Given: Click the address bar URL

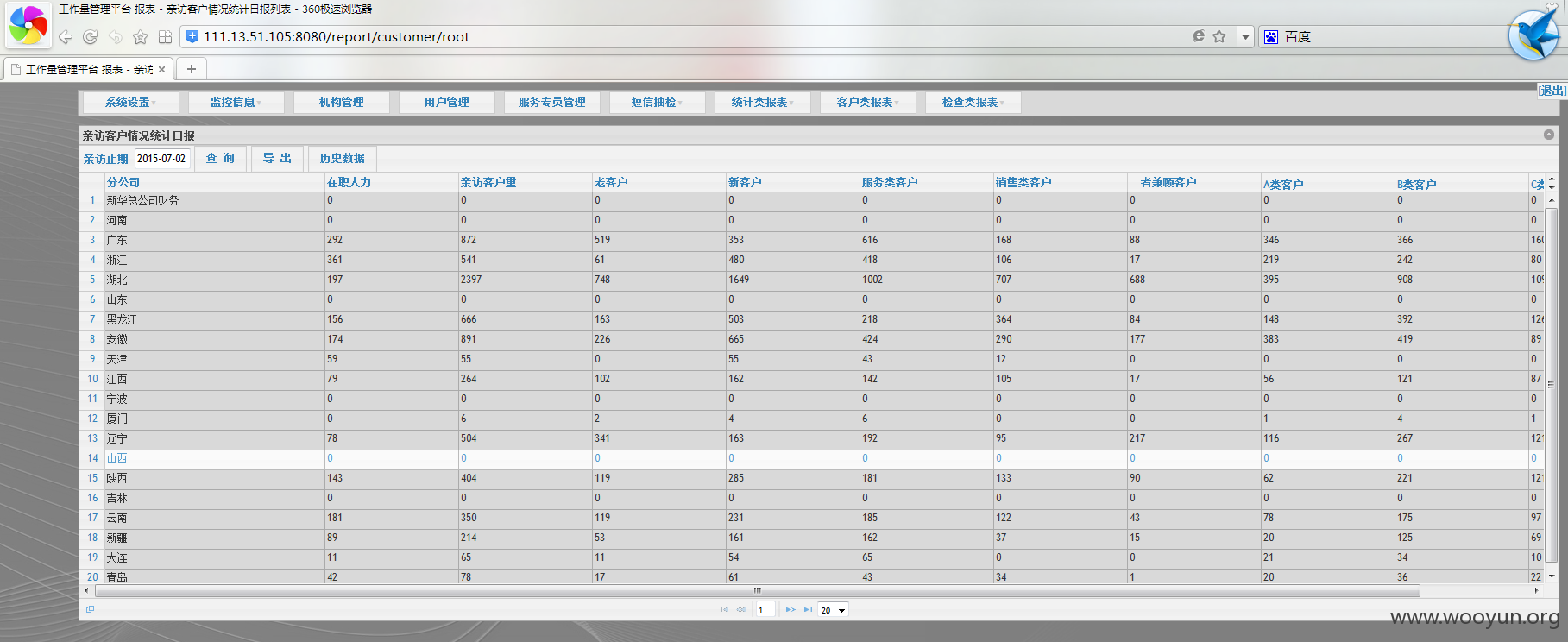Looking at the screenshot, I should coord(337,37).
